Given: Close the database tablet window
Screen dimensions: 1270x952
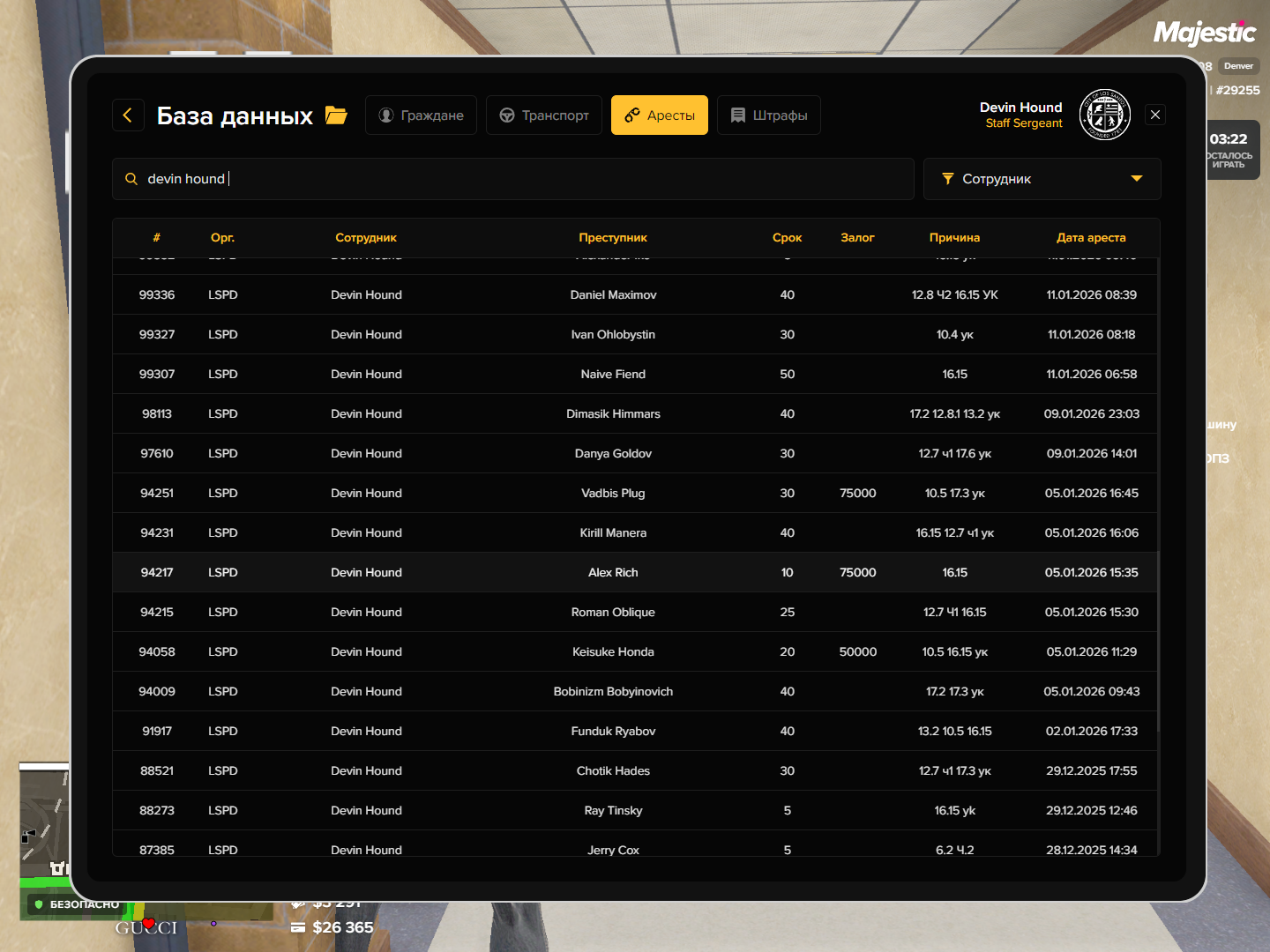Looking at the screenshot, I should click(x=1155, y=115).
